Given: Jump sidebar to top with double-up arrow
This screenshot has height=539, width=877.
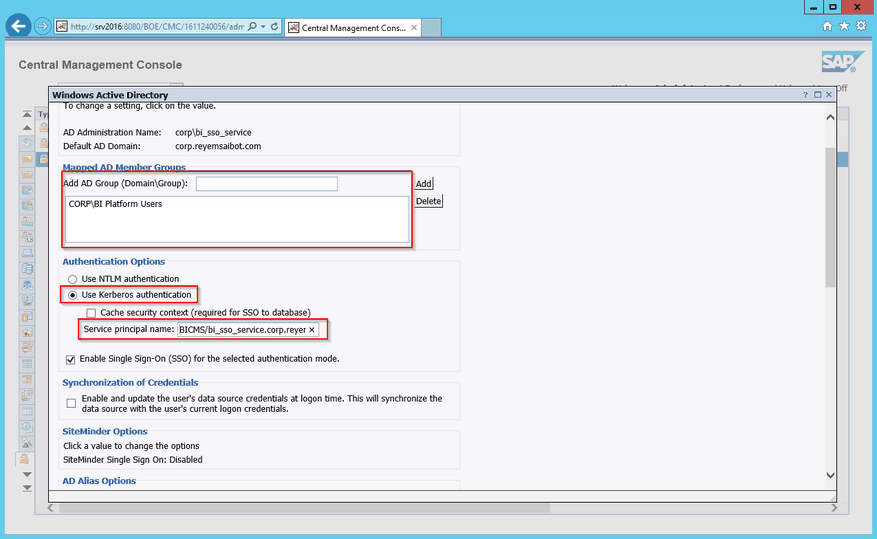Looking at the screenshot, I should (27, 114).
